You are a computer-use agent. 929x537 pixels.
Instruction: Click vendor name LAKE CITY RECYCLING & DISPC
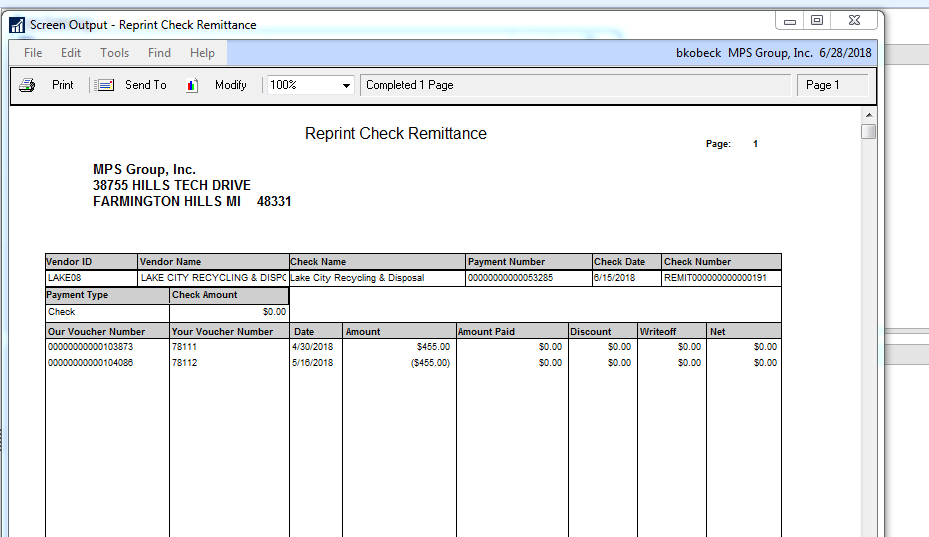coord(213,277)
